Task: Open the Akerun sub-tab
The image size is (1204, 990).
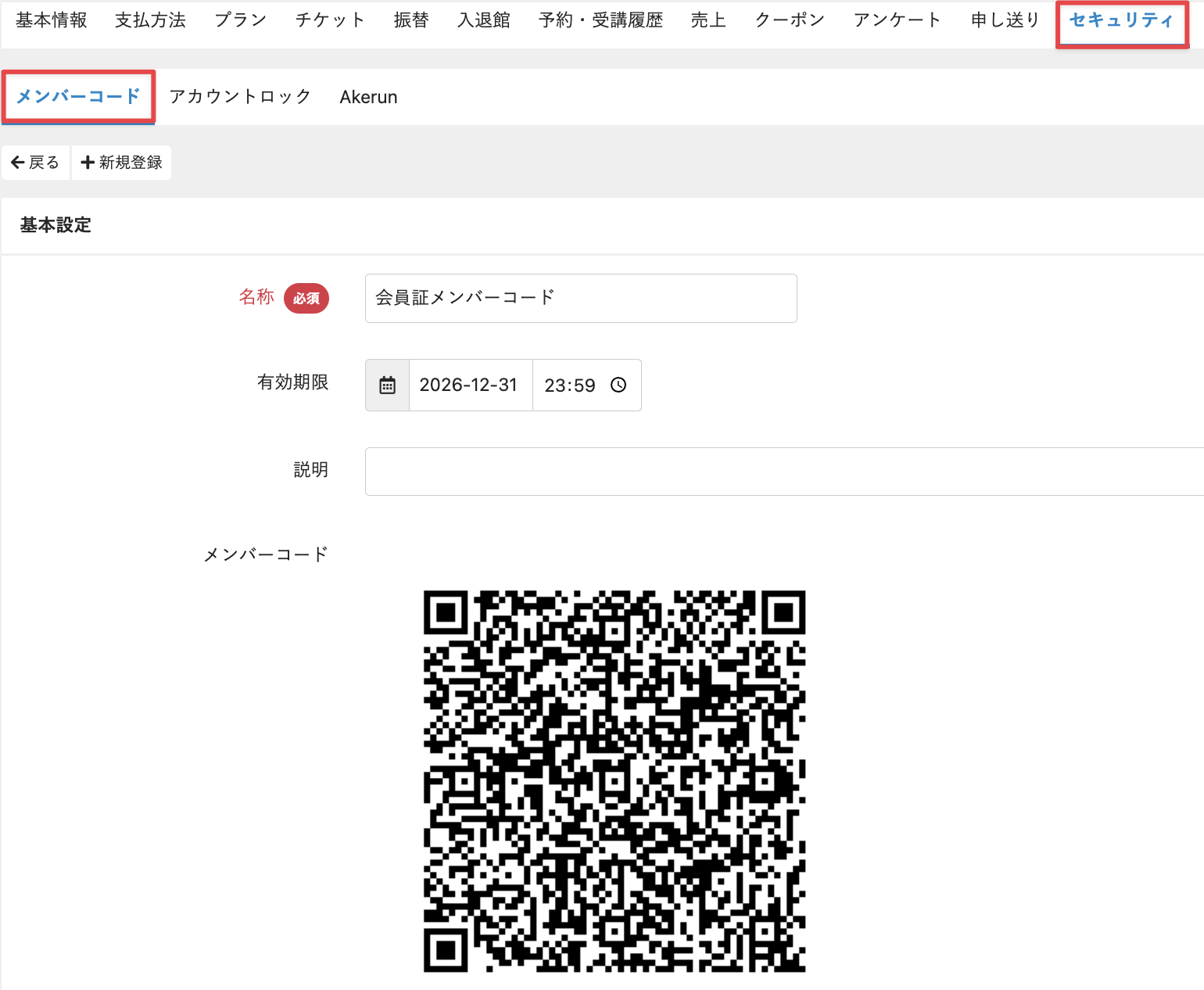Action: tap(368, 97)
